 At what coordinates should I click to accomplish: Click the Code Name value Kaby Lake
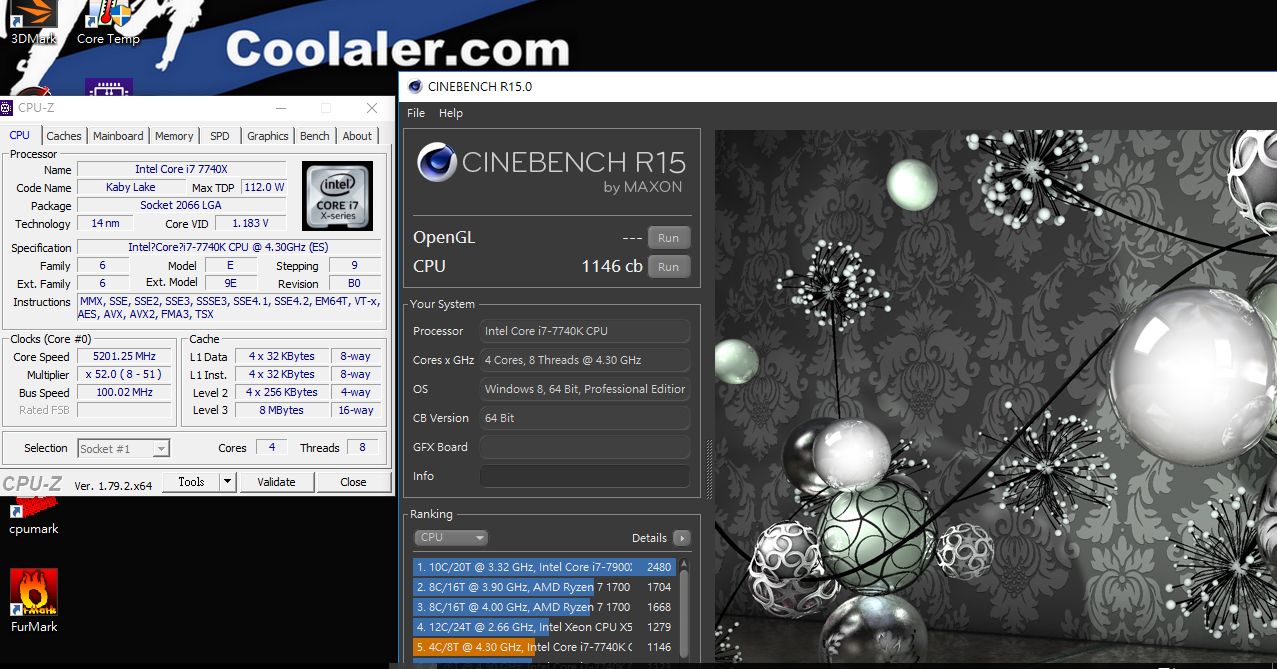click(x=131, y=188)
